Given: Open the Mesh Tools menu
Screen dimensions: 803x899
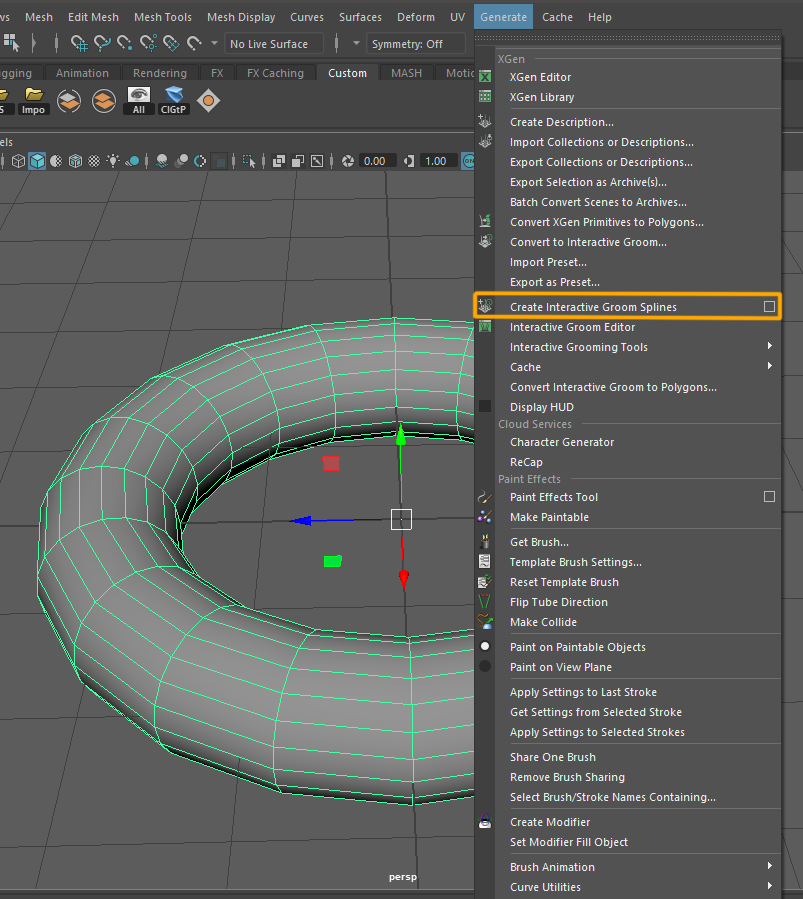Looking at the screenshot, I should click(x=162, y=17).
